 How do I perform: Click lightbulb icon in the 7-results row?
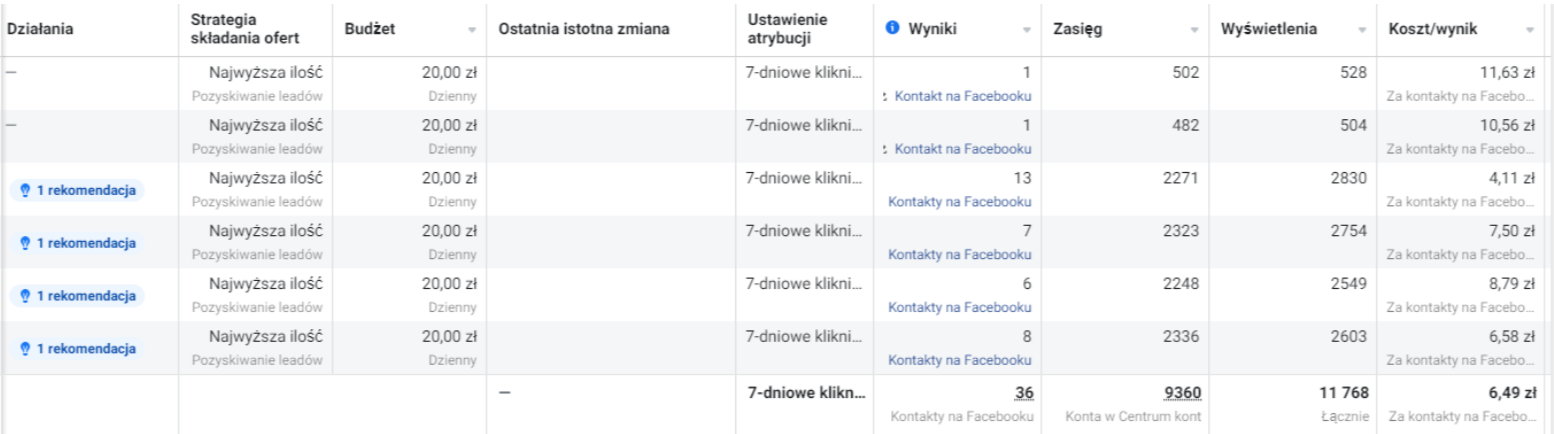tap(26, 243)
